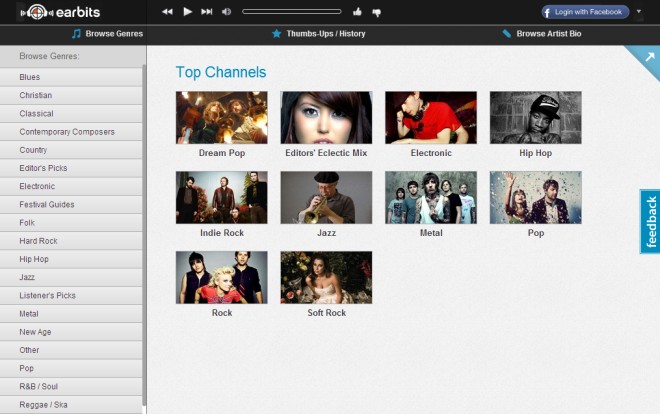Open the Metal channel thumbnail
Screen dimensions: 660x414
[x=431, y=197]
